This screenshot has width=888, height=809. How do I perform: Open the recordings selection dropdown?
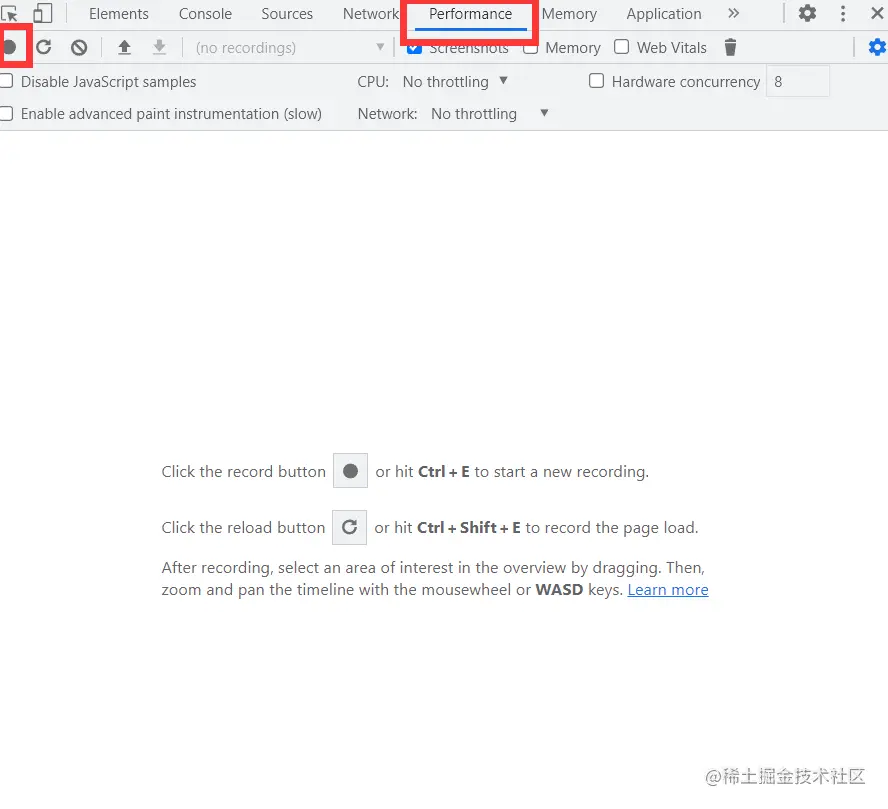coord(290,48)
